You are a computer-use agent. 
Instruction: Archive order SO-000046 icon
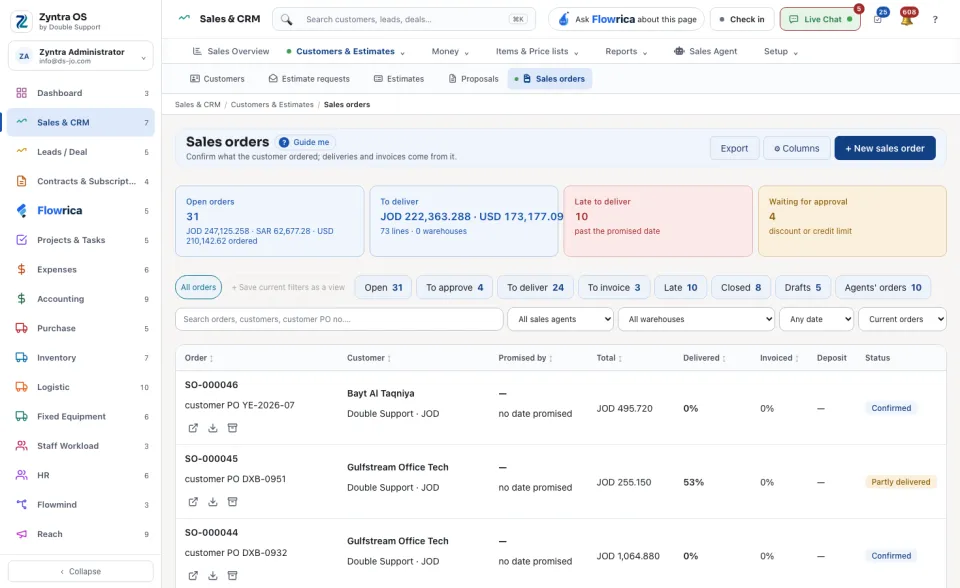(x=233, y=428)
